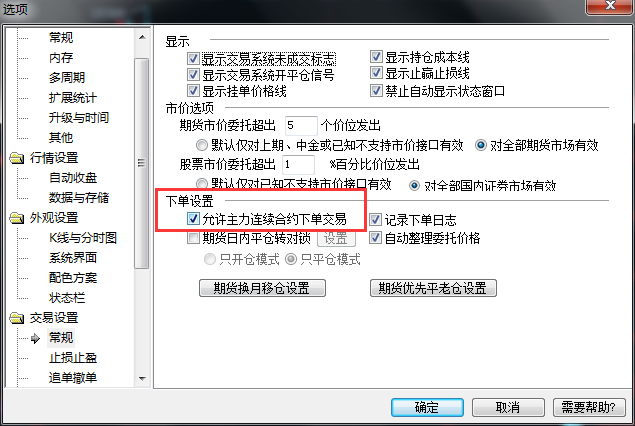Image resolution: width=635 pixels, height=426 pixels.
Task: Click the tree scrollbar down arrow
Action: pos(142,378)
